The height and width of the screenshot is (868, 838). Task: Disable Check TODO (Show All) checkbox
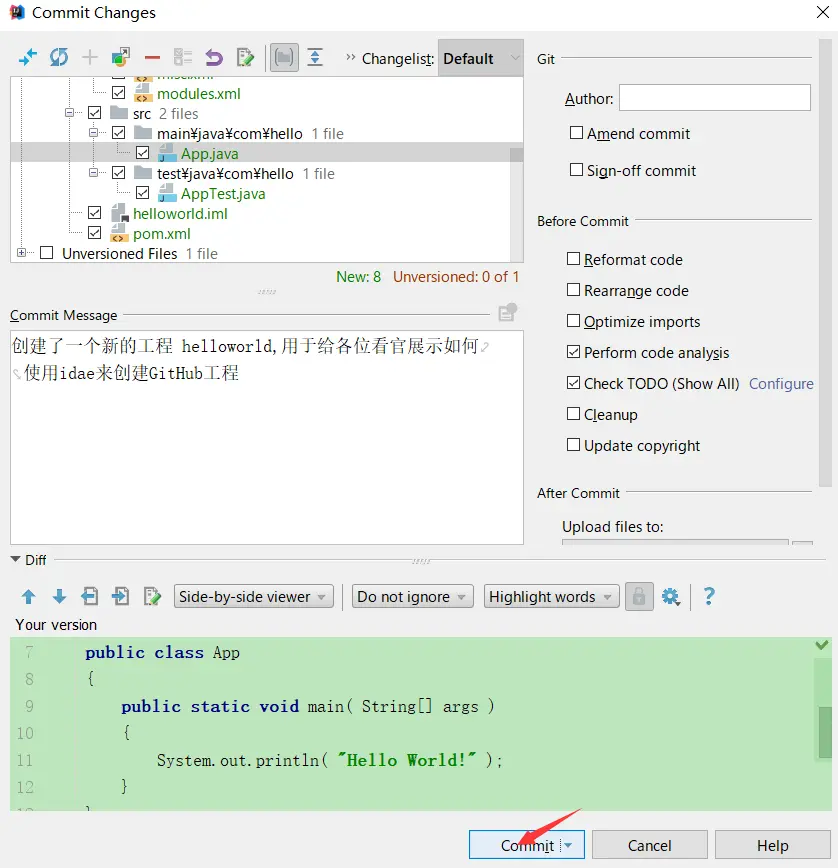[573, 383]
